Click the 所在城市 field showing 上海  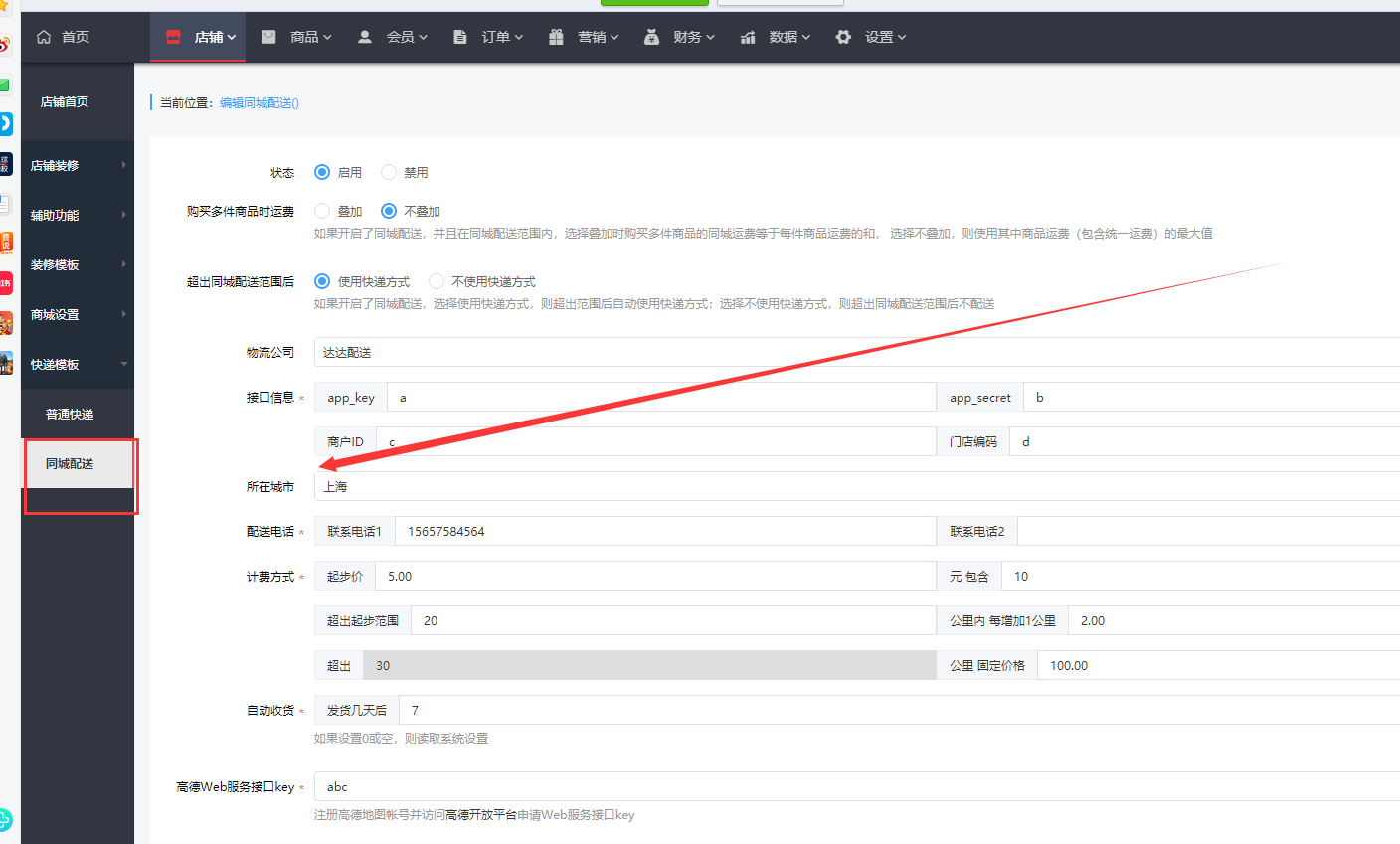[857, 486]
